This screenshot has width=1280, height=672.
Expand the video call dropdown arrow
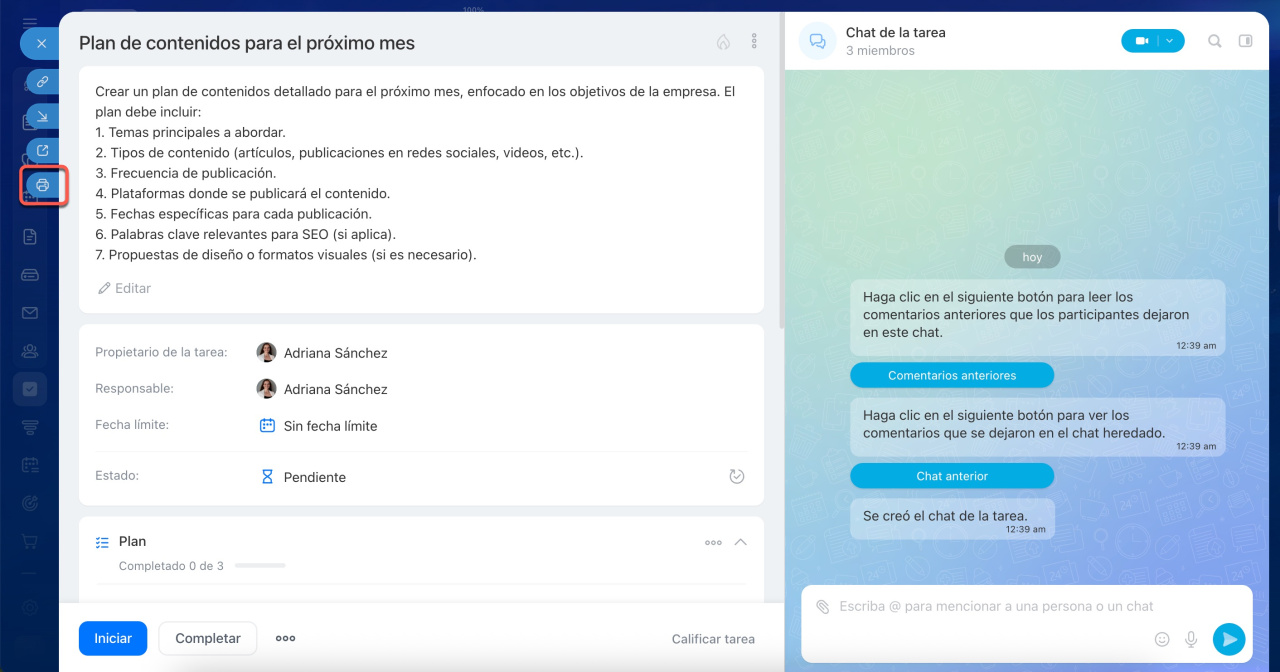[1170, 41]
